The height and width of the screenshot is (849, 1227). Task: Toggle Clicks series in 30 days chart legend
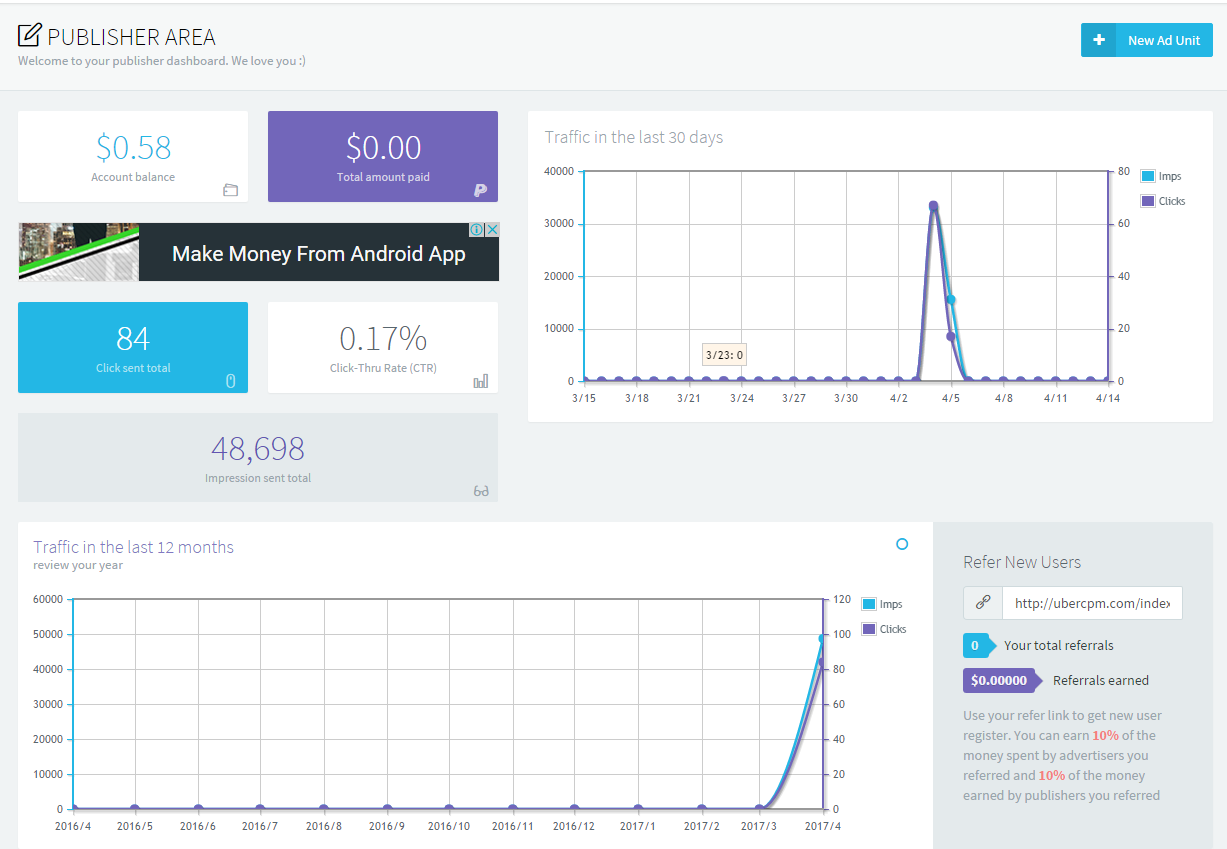click(1162, 201)
